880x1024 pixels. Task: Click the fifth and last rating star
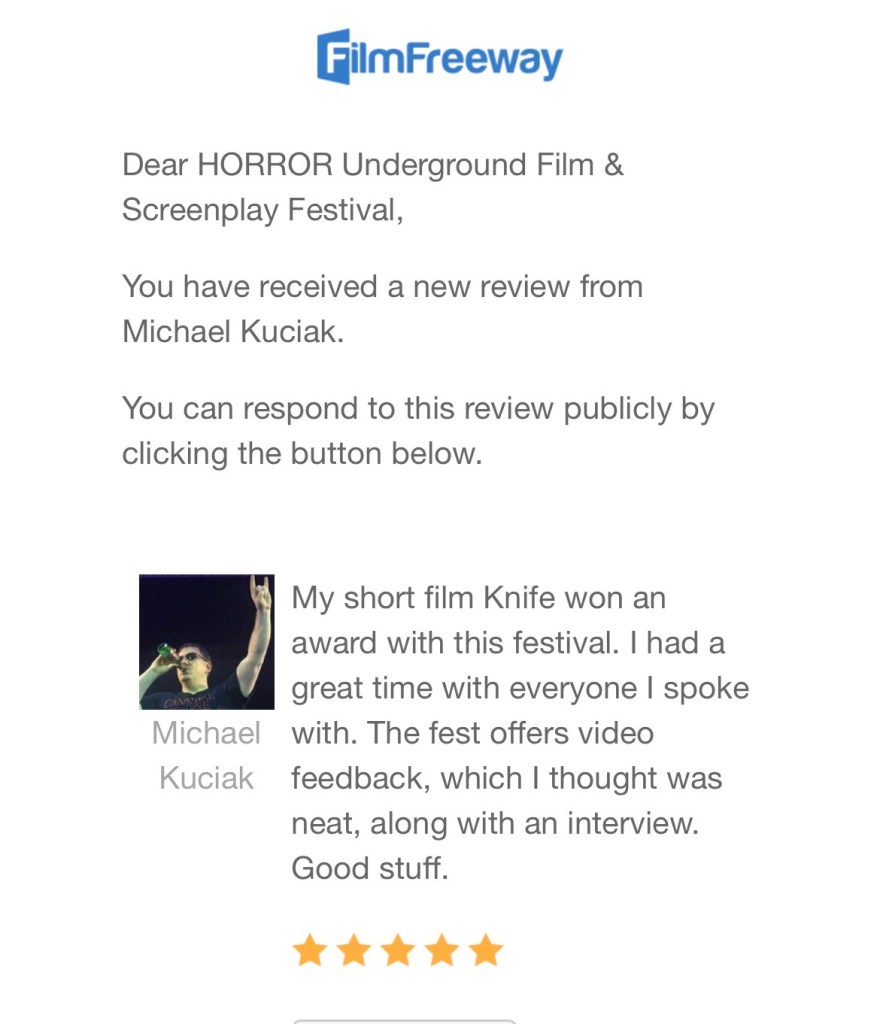(x=486, y=950)
